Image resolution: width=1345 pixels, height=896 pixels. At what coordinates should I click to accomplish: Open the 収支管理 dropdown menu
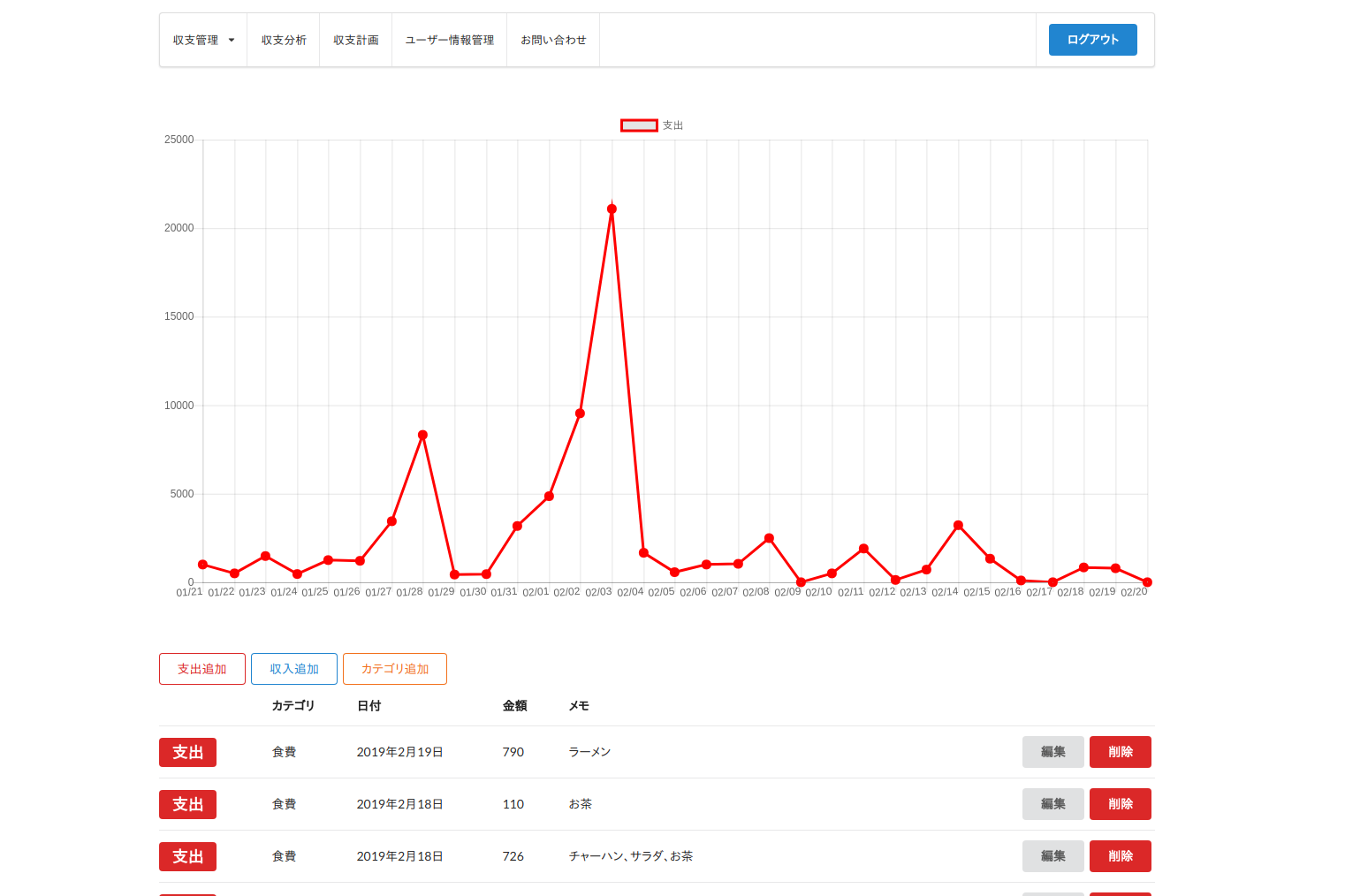[x=203, y=41]
